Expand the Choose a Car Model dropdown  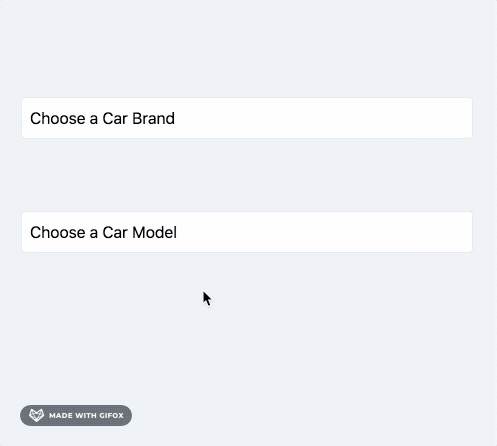click(247, 232)
